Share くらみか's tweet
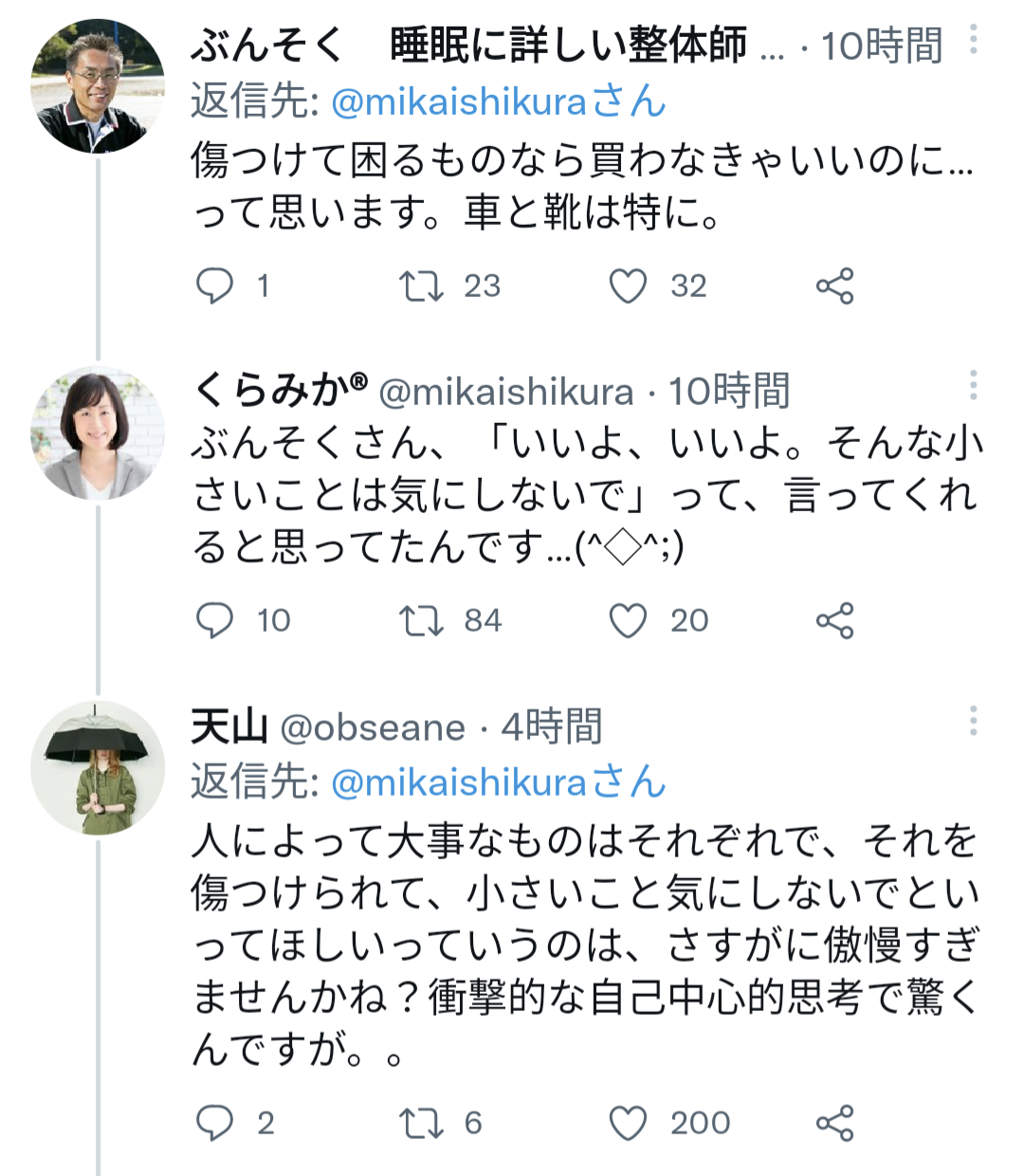This screenshot has height=1176, width=1024. point(834,620)
